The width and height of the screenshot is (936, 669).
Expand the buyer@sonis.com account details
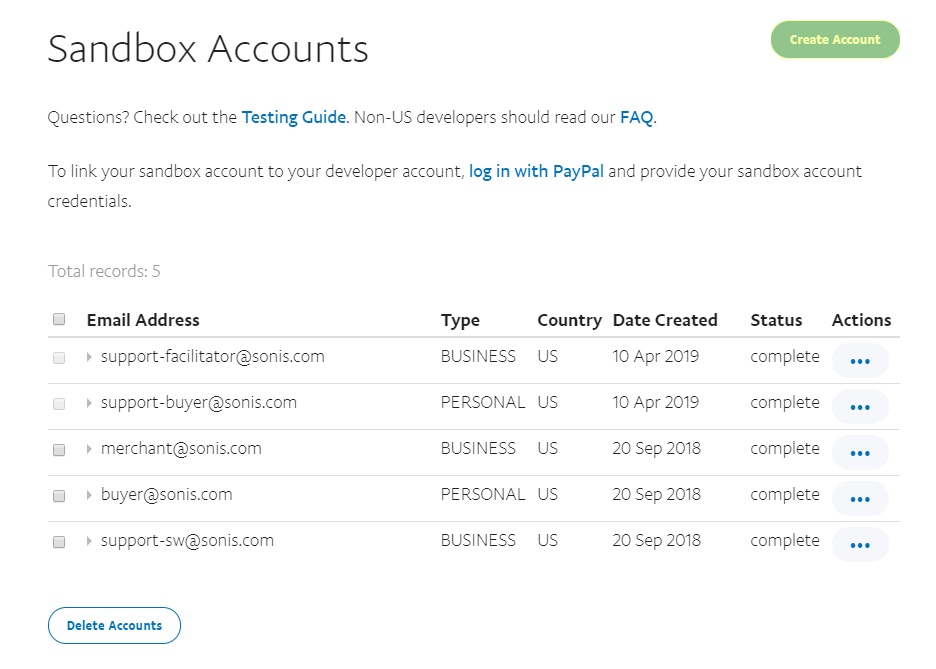[87, 494]
